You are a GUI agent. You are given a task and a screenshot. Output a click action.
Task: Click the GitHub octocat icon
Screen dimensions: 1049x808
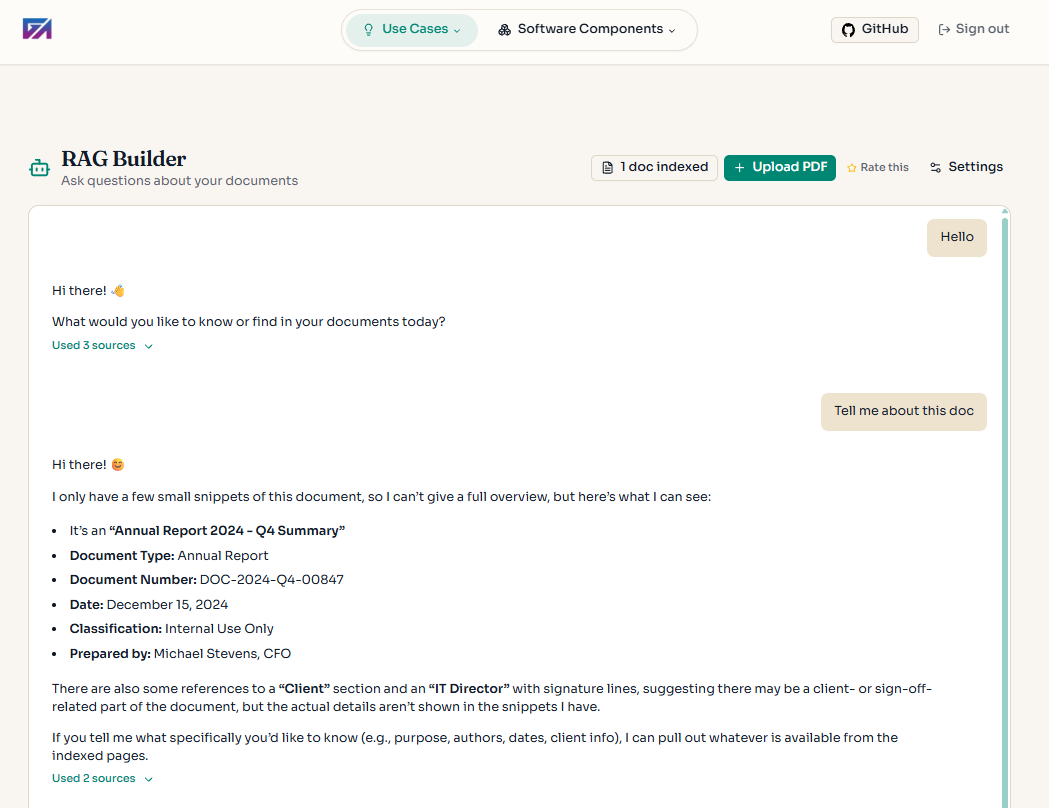coord(848,30)
